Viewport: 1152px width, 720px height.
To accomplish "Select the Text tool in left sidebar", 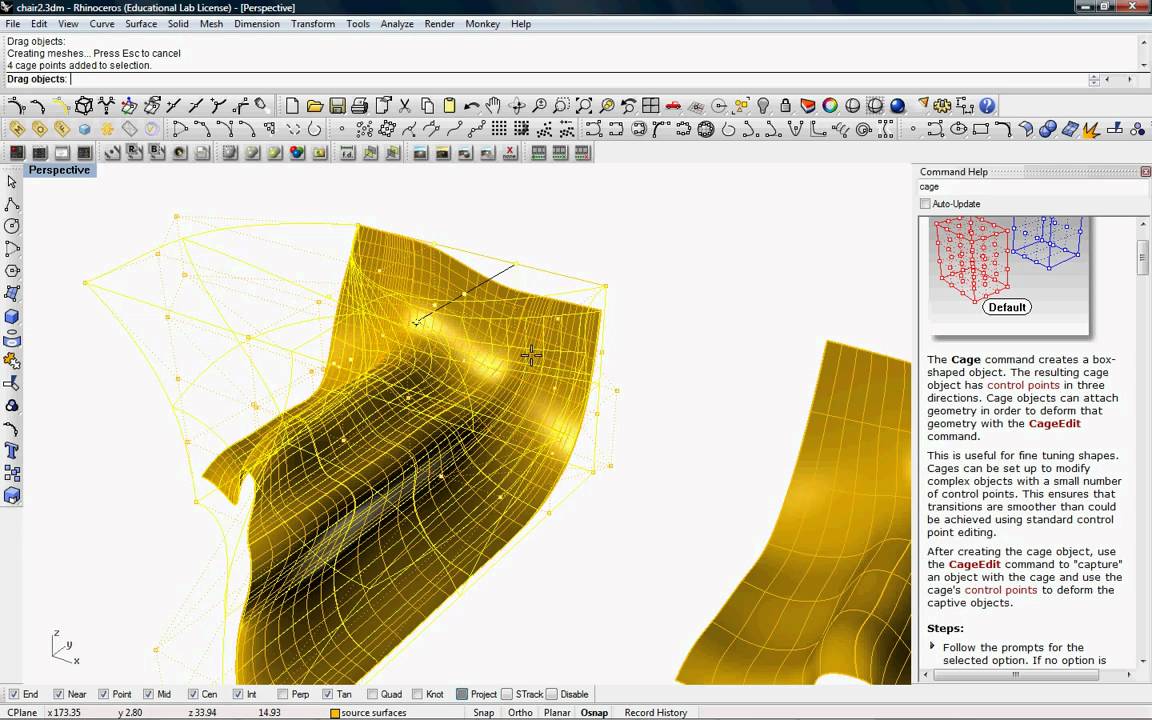I will tap(12, 451).
